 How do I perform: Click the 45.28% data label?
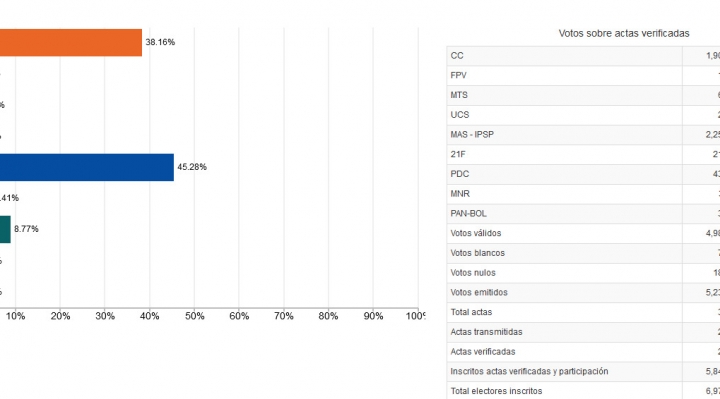pyautogui.click(x=192, y=167)
